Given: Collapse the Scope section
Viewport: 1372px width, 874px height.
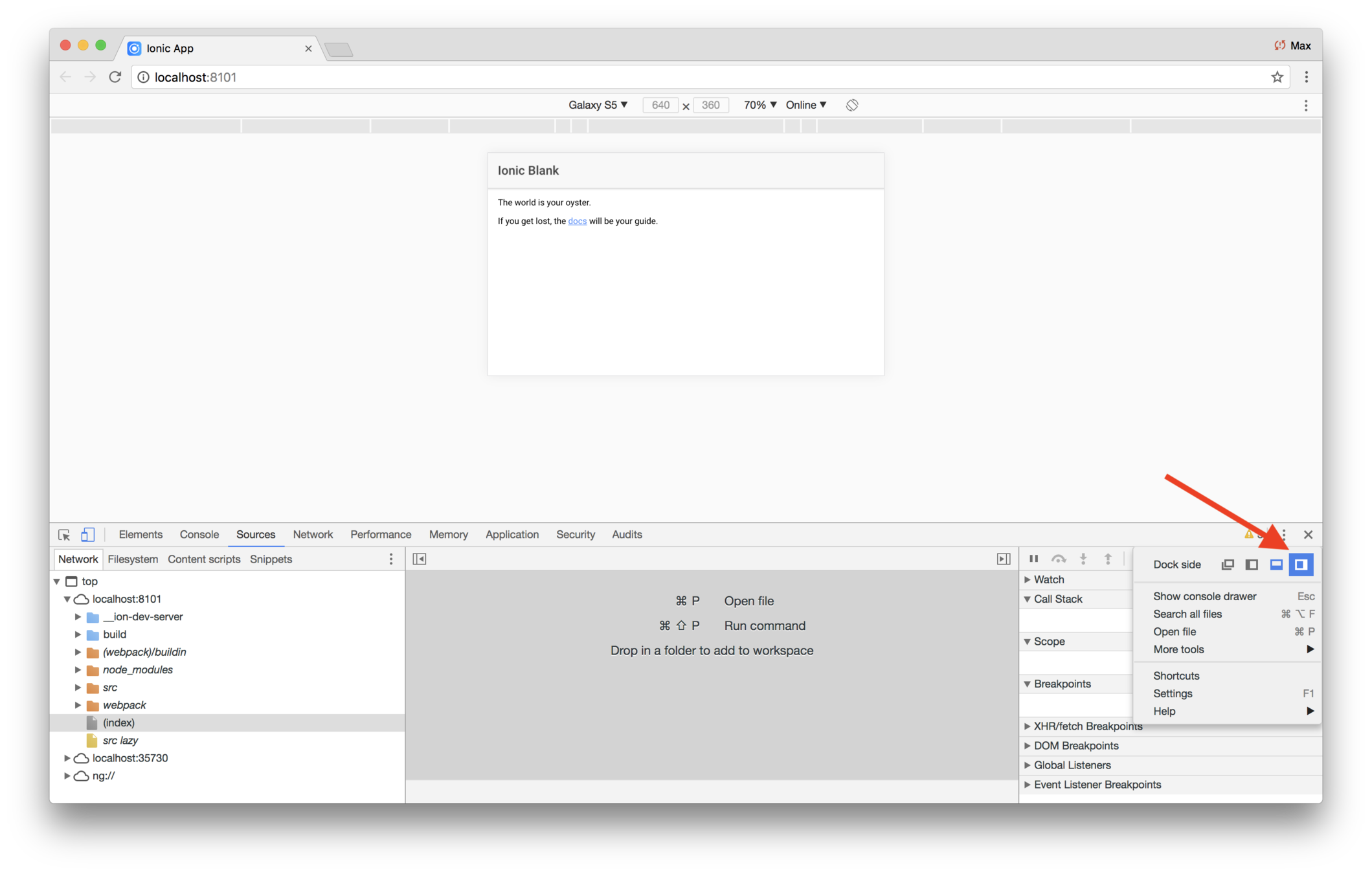Looking at the screenshot, I should pos(1027,642).
